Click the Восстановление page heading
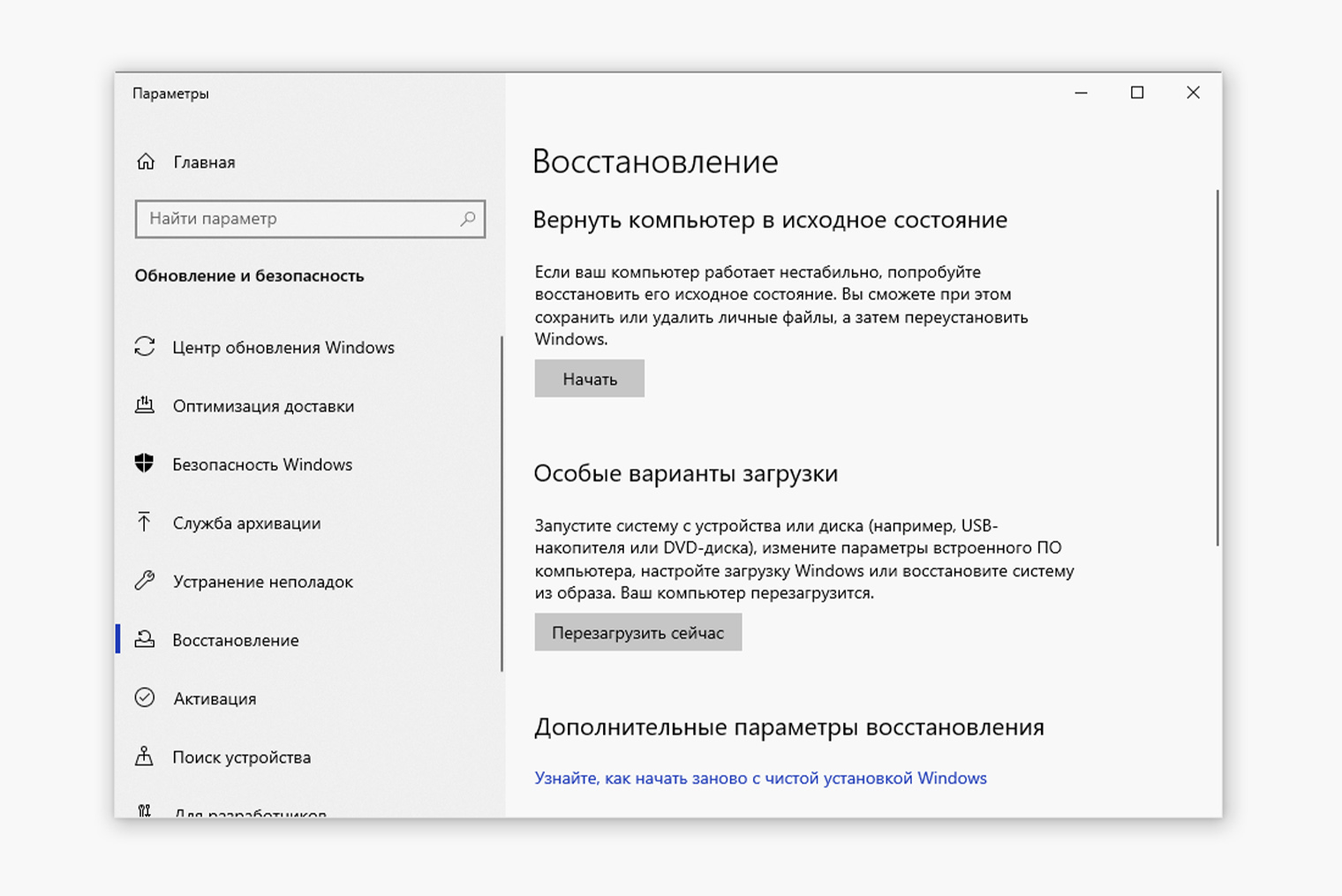 tap(655, 162)
